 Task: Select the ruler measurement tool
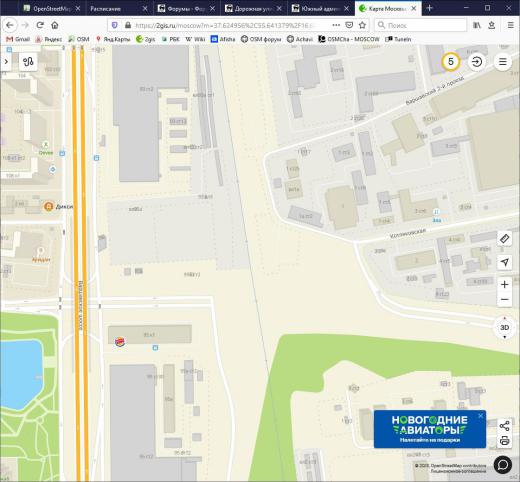click(x=505, y=238)
